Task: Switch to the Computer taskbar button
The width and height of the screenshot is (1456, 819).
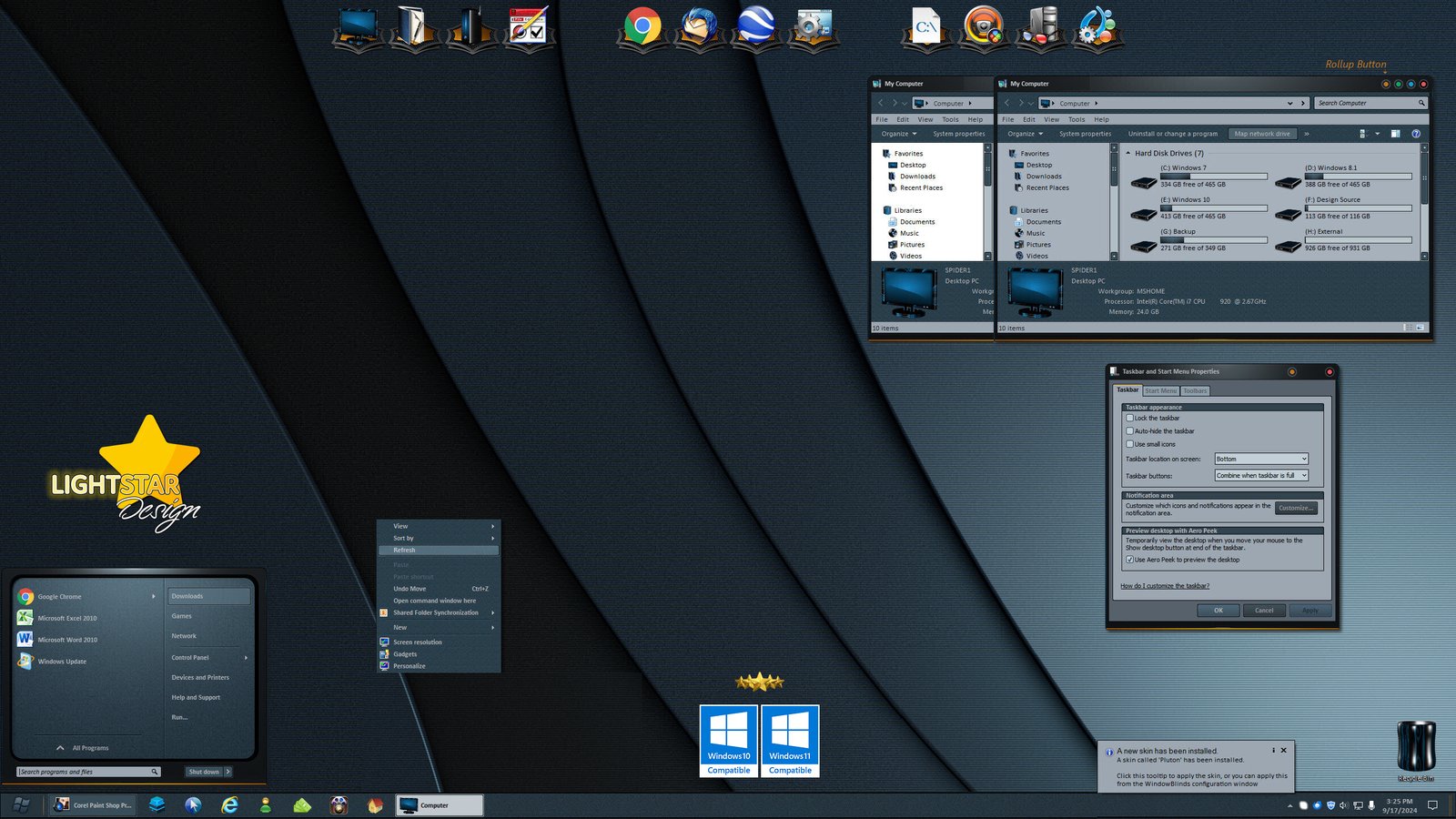Action: coord(440,805)
